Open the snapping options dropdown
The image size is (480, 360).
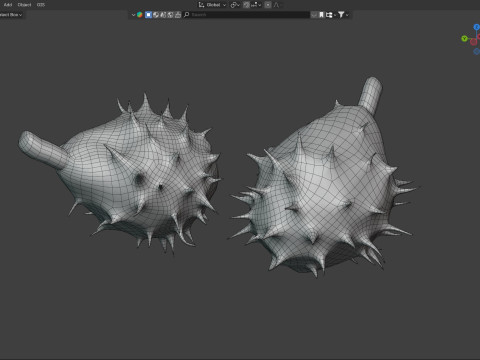[x=256, y=5]
